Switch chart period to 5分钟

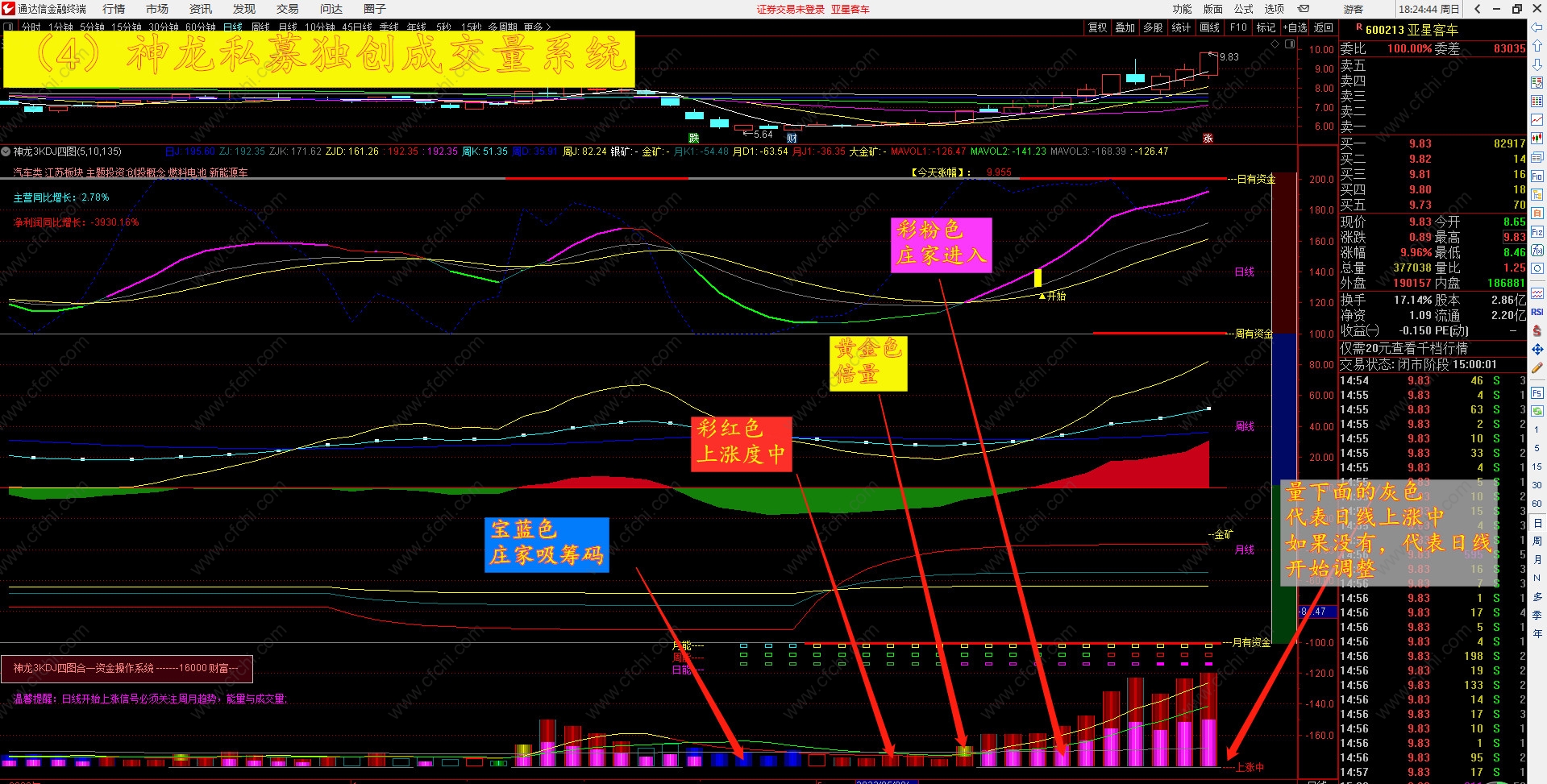92,27
